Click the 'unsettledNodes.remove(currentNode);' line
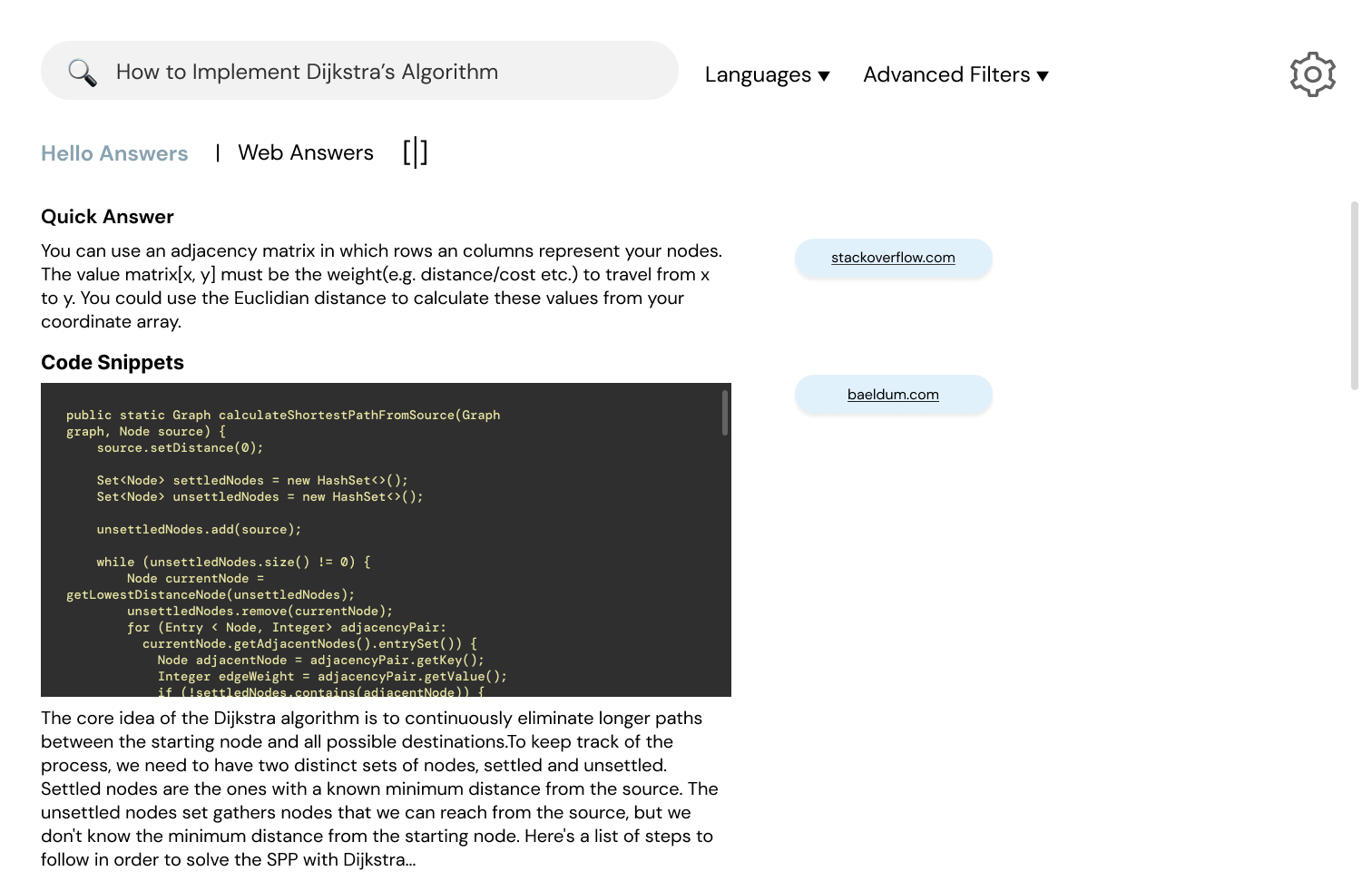 (260, 612)
